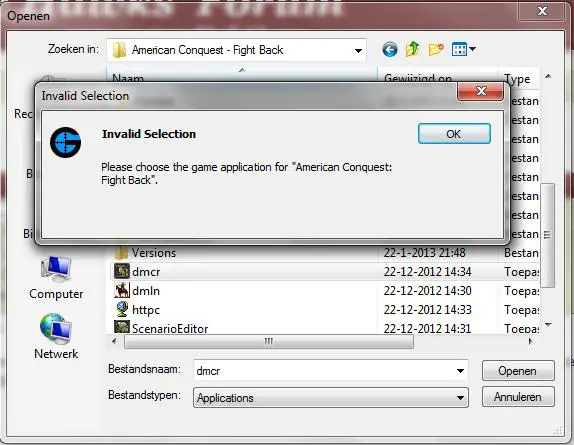Close the Invalid Selection dialog
The height and width of the screenshot is (445, 574).
coord(480,91)
